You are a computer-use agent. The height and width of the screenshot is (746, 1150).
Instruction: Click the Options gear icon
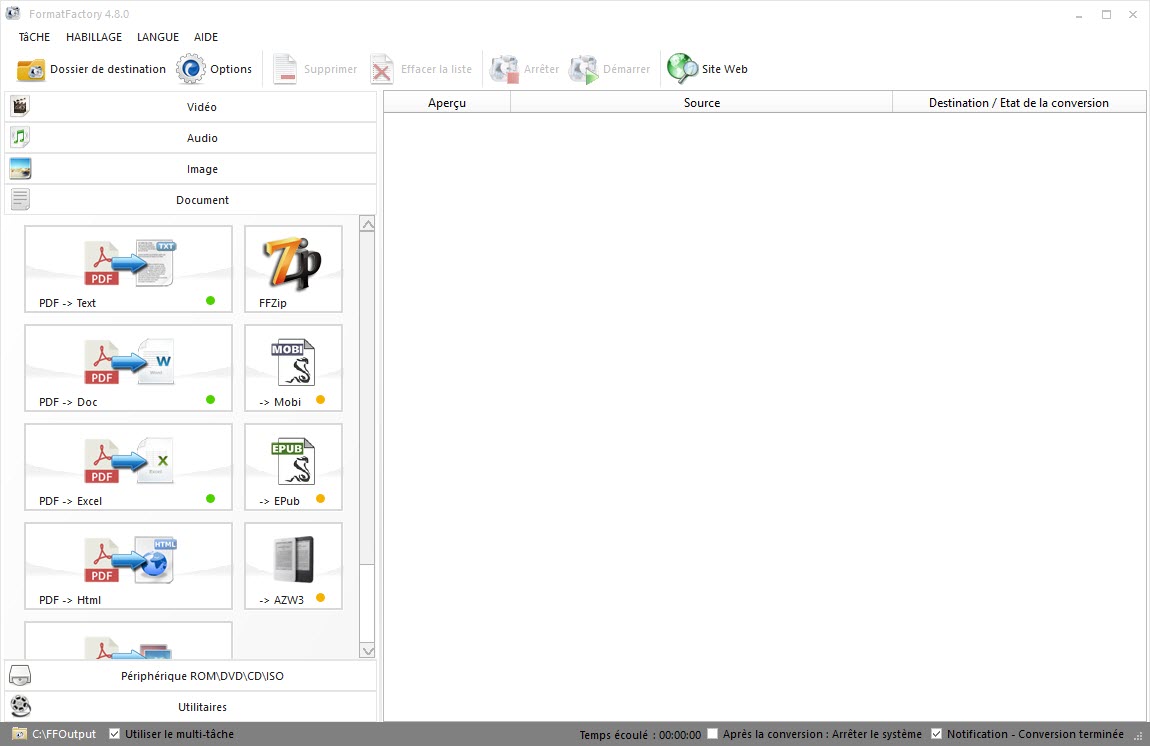191,69
